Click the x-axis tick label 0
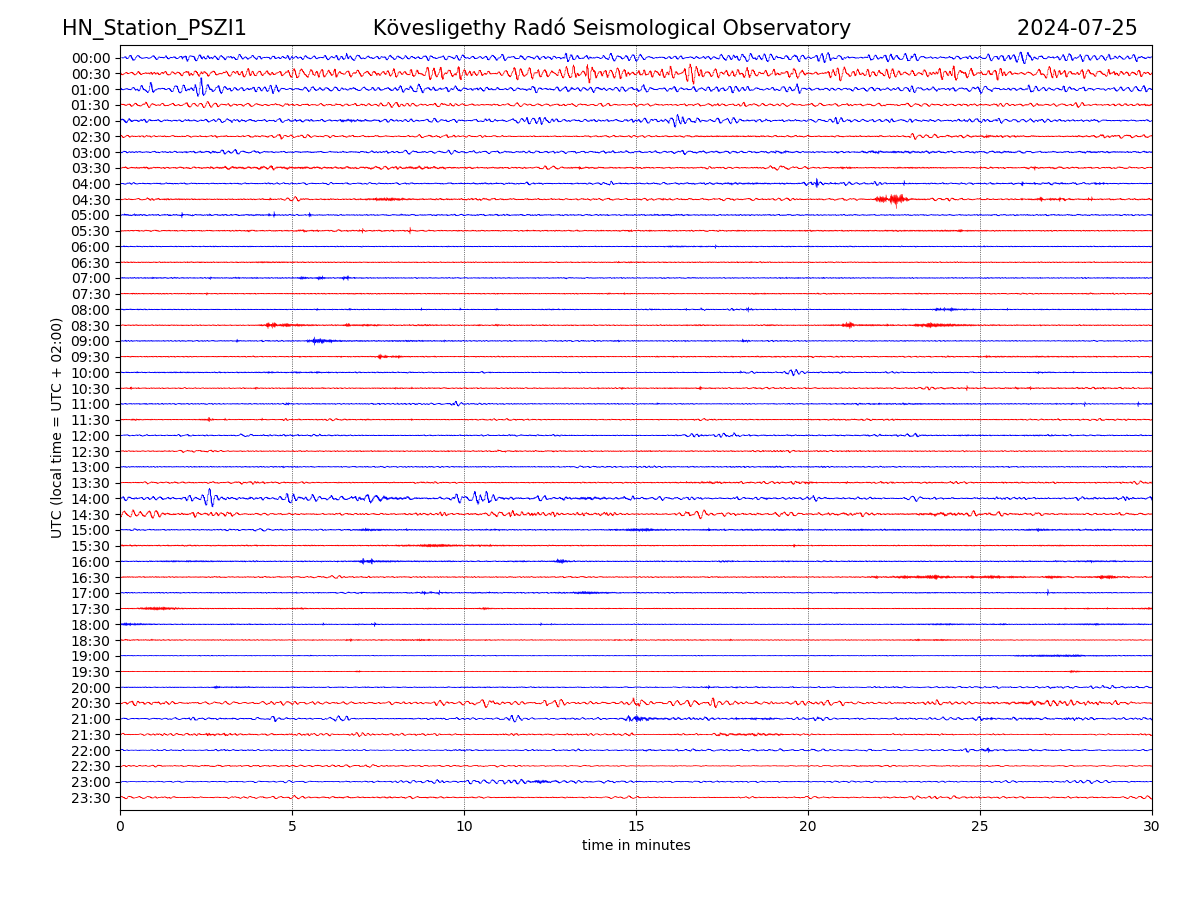 tap(120, 827)
